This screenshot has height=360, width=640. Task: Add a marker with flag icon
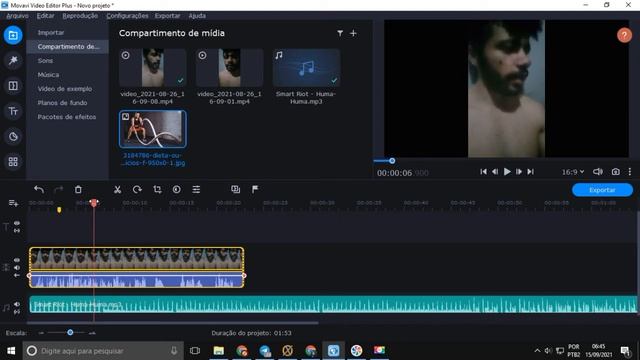point(255,189)
